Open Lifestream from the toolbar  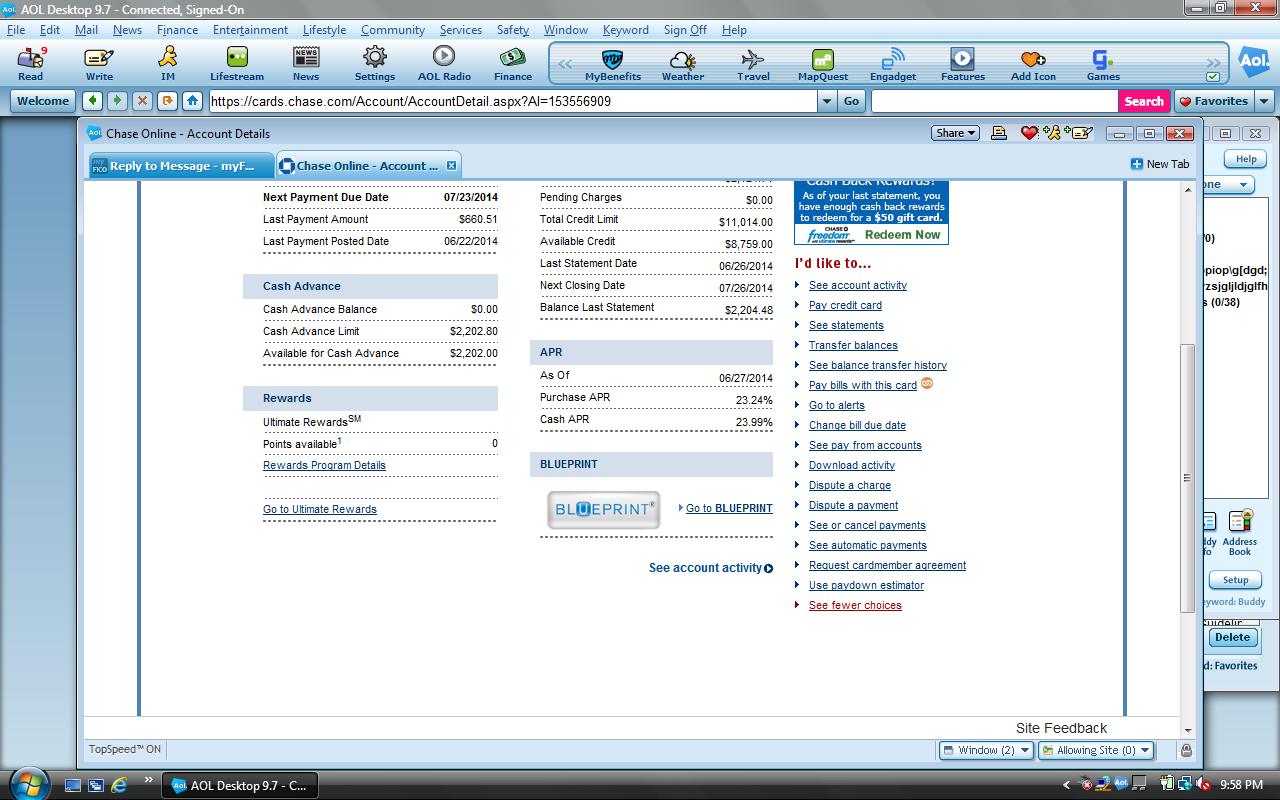coord(237,64)
